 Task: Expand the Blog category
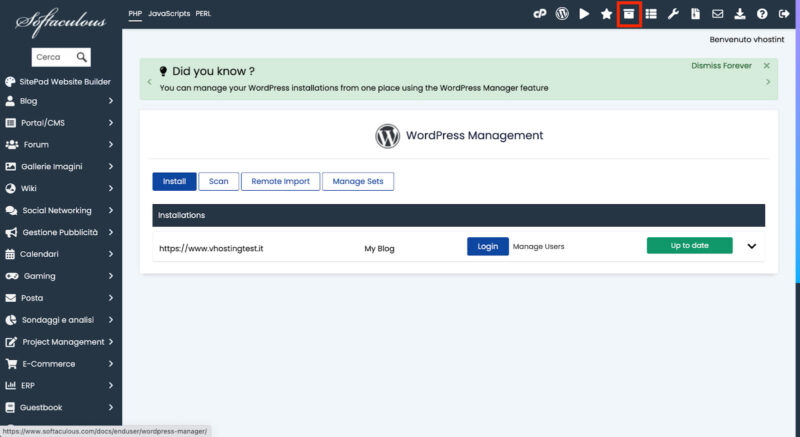60,101
